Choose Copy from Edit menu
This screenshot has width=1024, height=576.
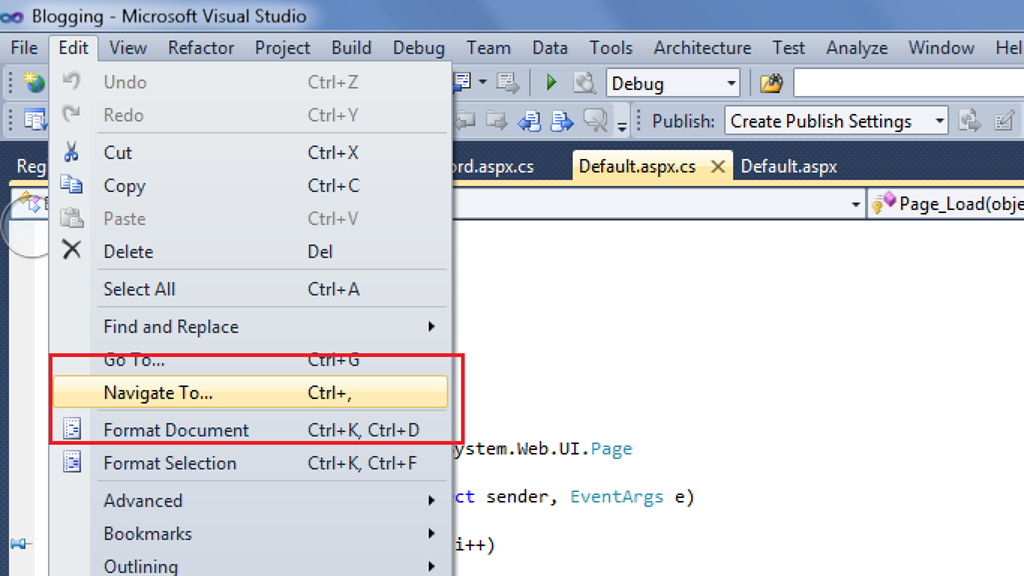click(251, 185)
